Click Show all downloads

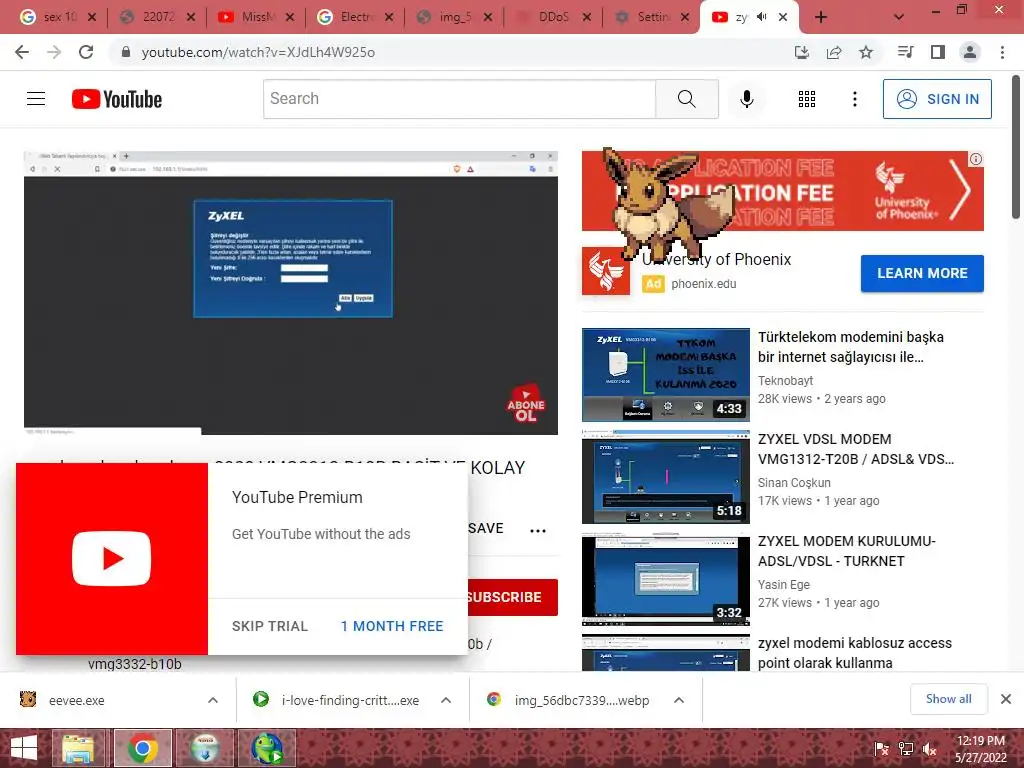(x=948, y=699)
